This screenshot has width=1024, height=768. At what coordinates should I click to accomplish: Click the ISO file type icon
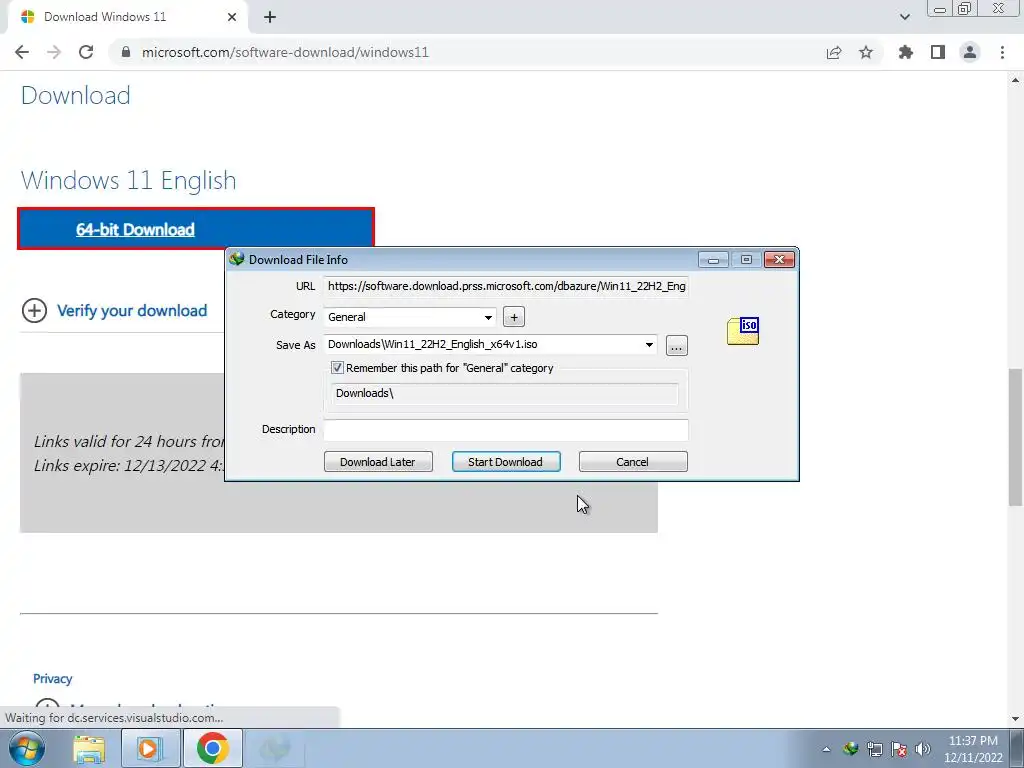coord(743,331)
